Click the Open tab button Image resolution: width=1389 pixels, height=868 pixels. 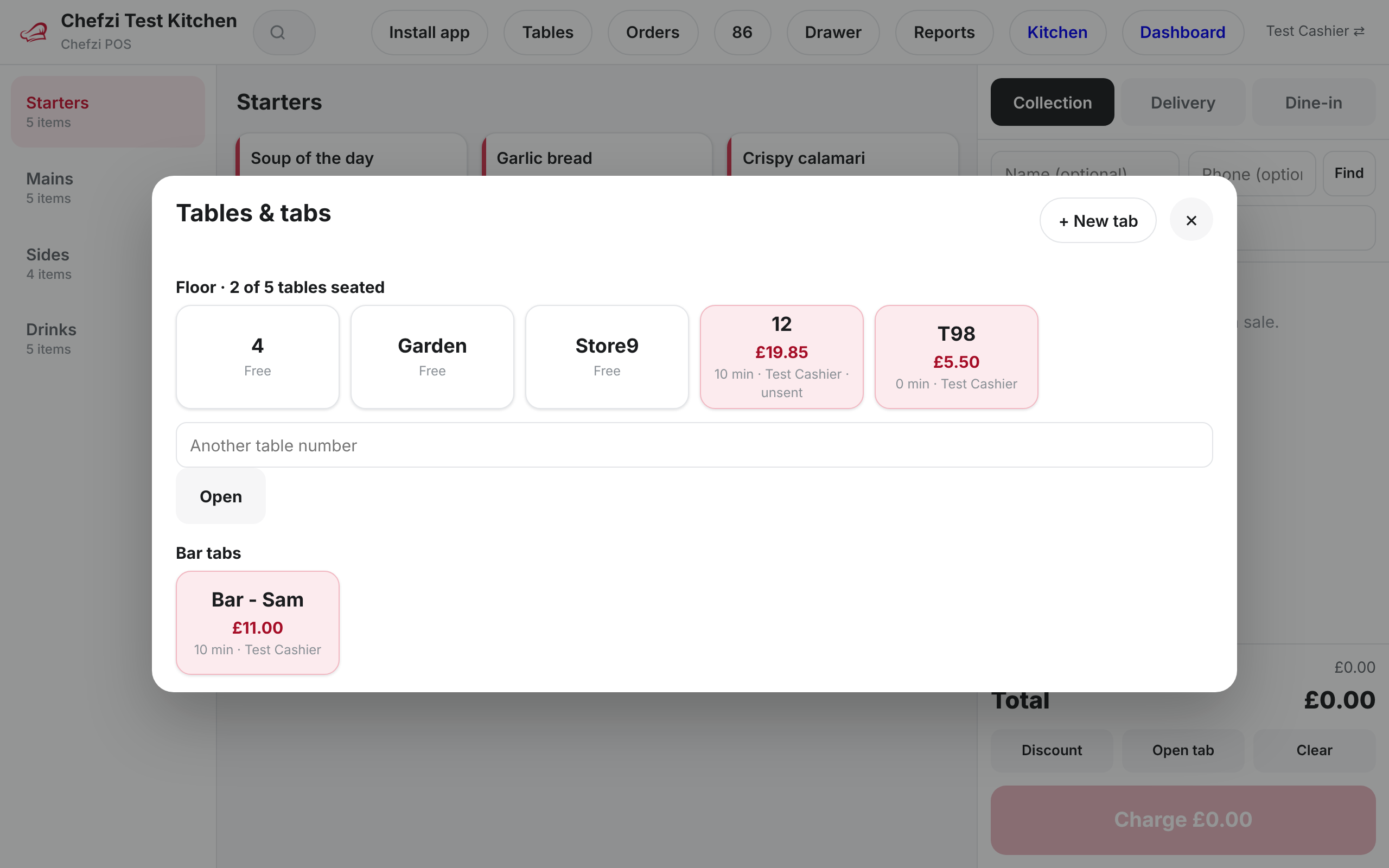click(1183, 750)
